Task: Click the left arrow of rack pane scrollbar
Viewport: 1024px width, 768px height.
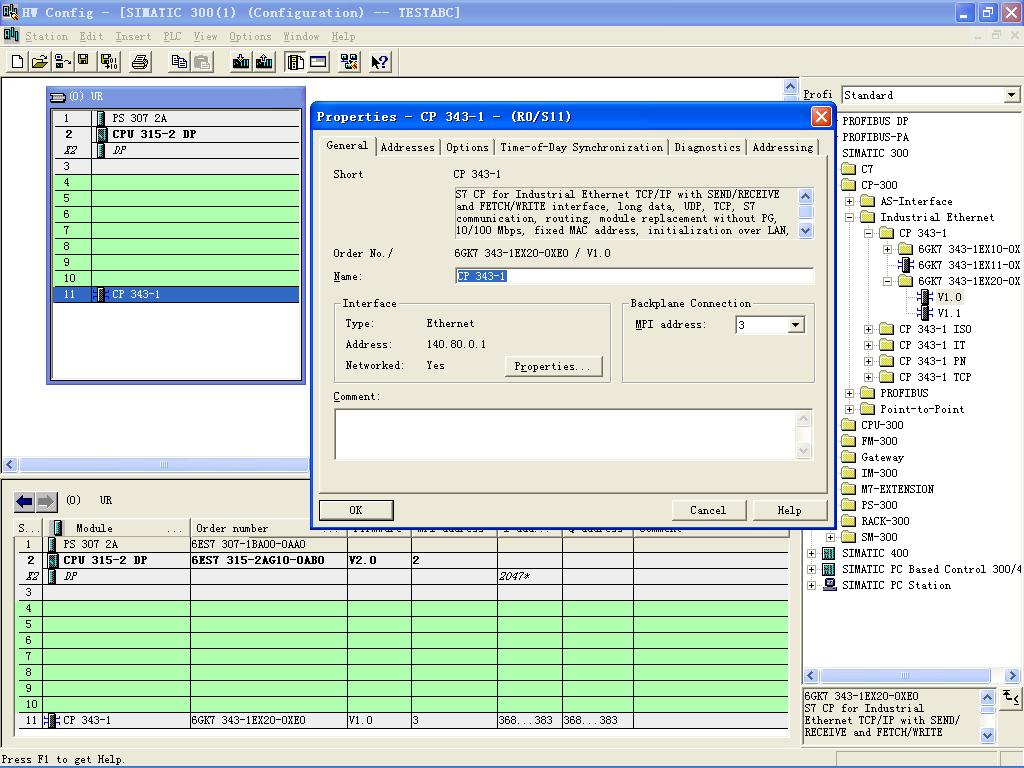Action: [10, 464]
